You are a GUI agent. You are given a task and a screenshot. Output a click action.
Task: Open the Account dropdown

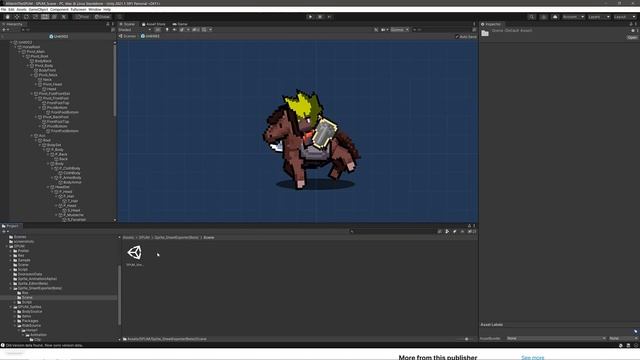point(573,17)
